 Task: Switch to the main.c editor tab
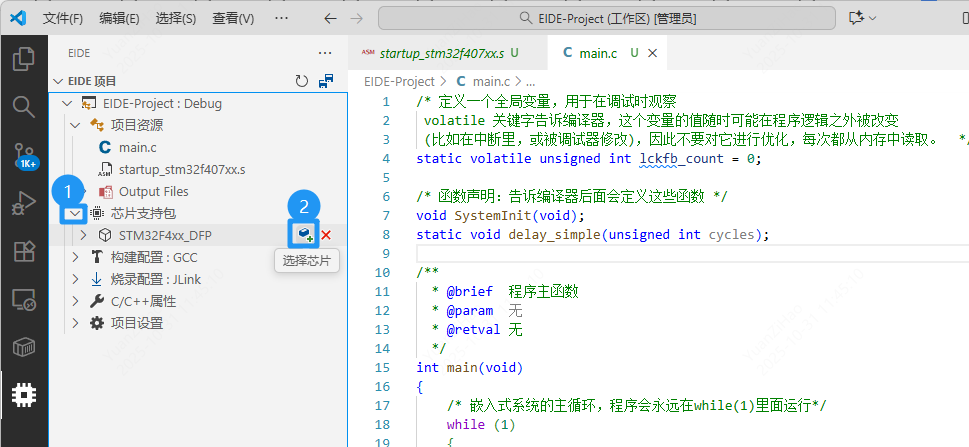click(607, 53)
